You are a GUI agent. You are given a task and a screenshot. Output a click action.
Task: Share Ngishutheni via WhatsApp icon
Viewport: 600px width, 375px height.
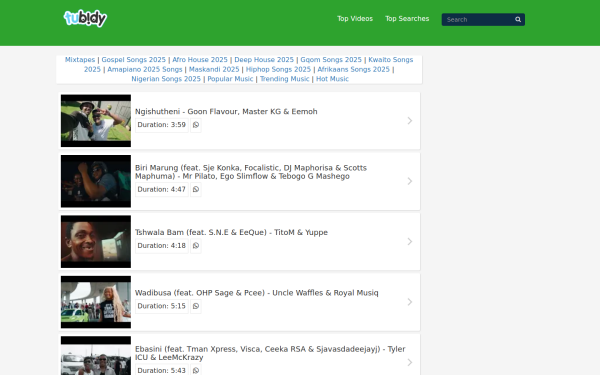pyautogui.click(x=196, y=125)
